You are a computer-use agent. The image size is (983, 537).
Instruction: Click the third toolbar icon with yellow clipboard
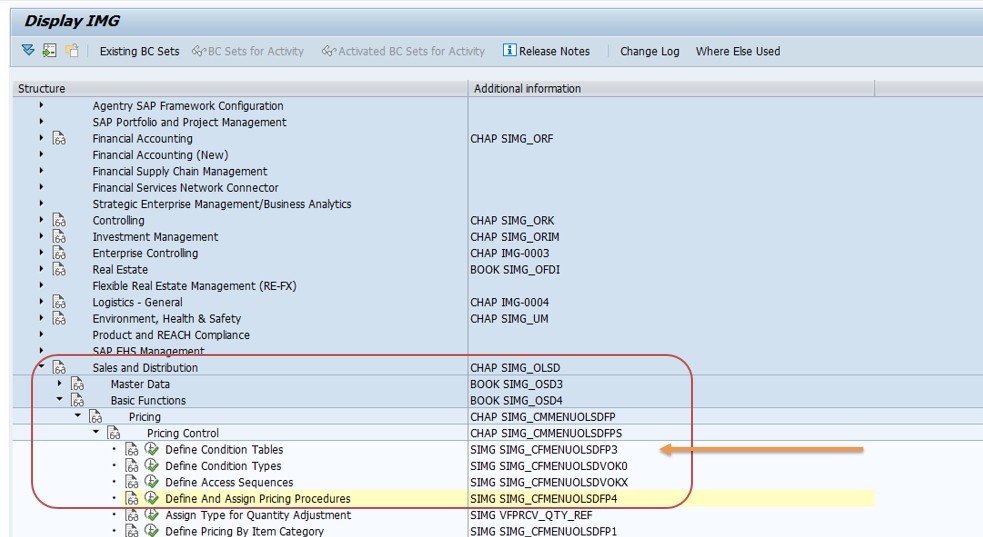(72, 51)
